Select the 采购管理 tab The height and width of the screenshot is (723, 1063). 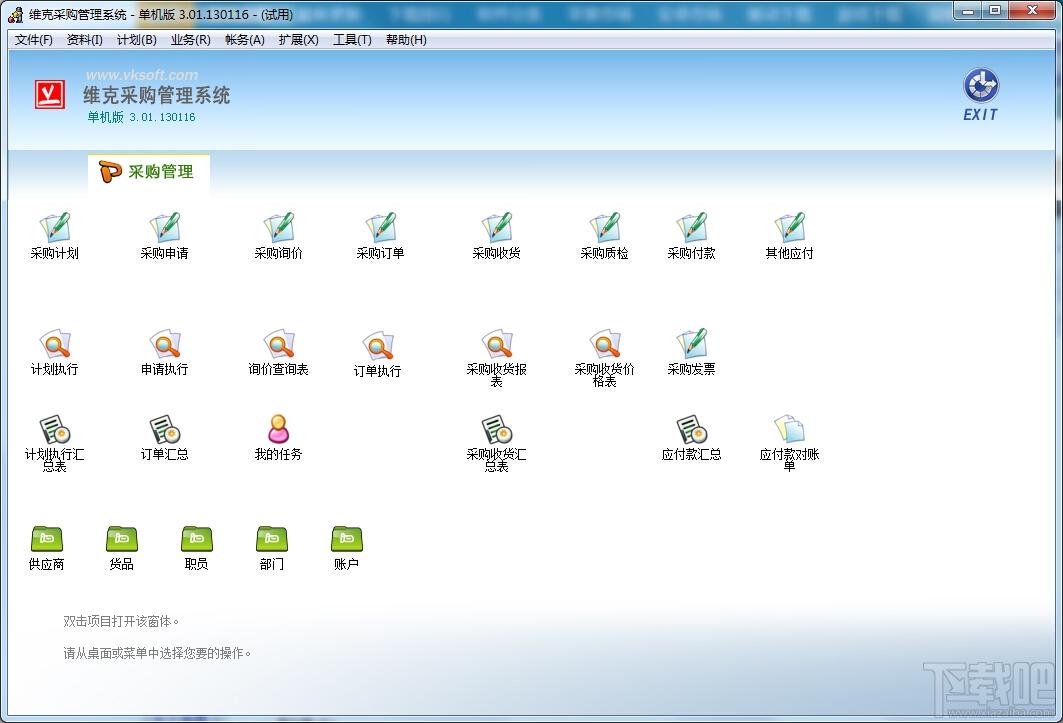(x=148, y=172)
